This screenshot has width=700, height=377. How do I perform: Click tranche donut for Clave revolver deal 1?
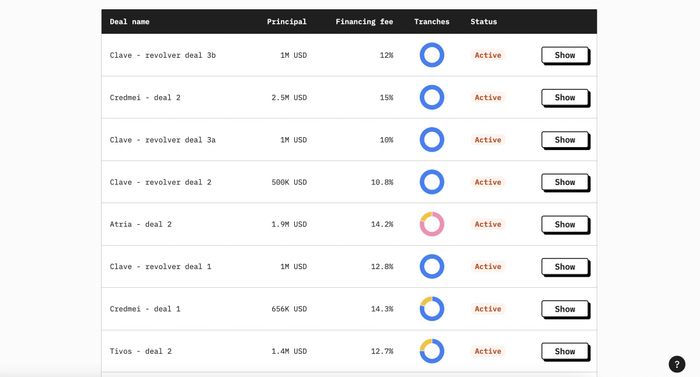pos(432,267)
